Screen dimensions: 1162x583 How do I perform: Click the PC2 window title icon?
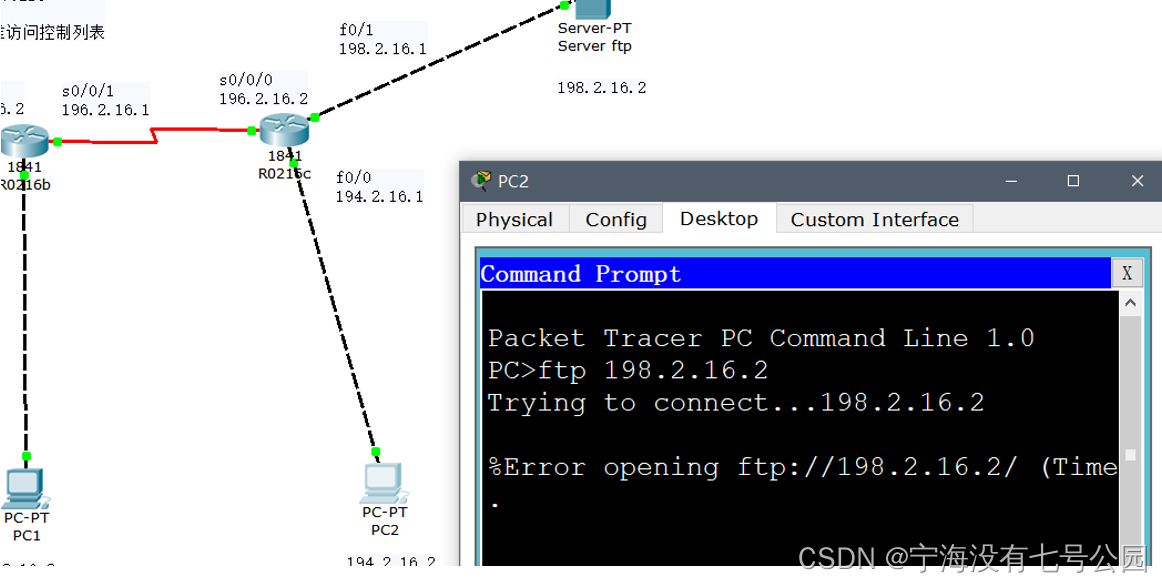click(x=482, y=181)
